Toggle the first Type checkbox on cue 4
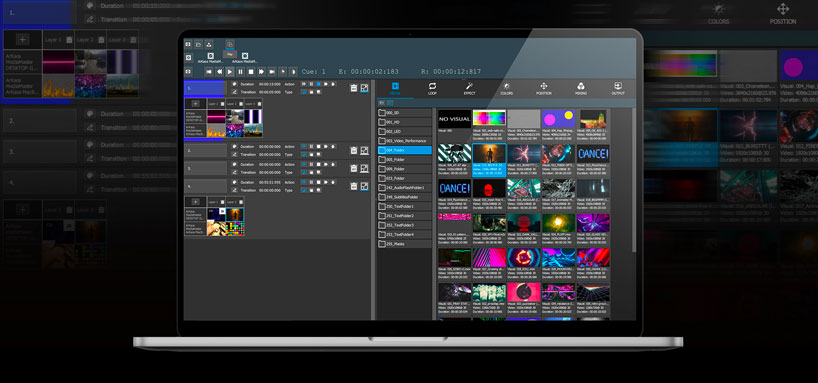818x383 pixels. coord(304,190)
